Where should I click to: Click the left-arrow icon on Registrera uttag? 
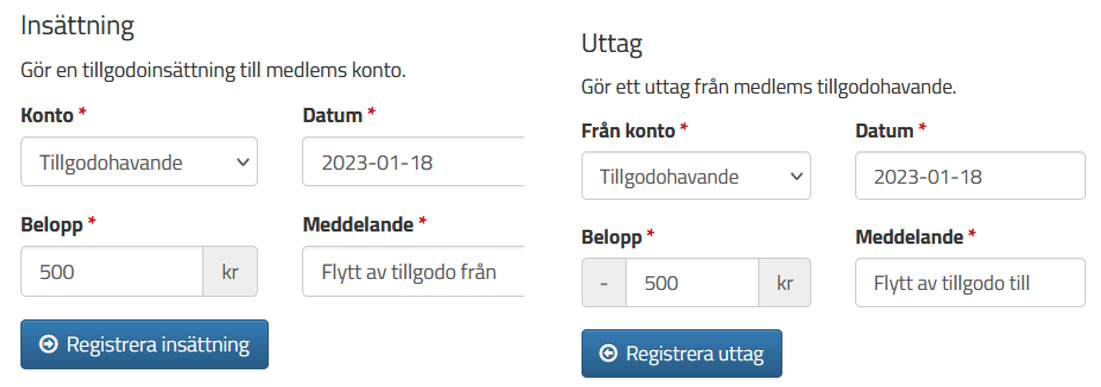[x=608, y=354]
